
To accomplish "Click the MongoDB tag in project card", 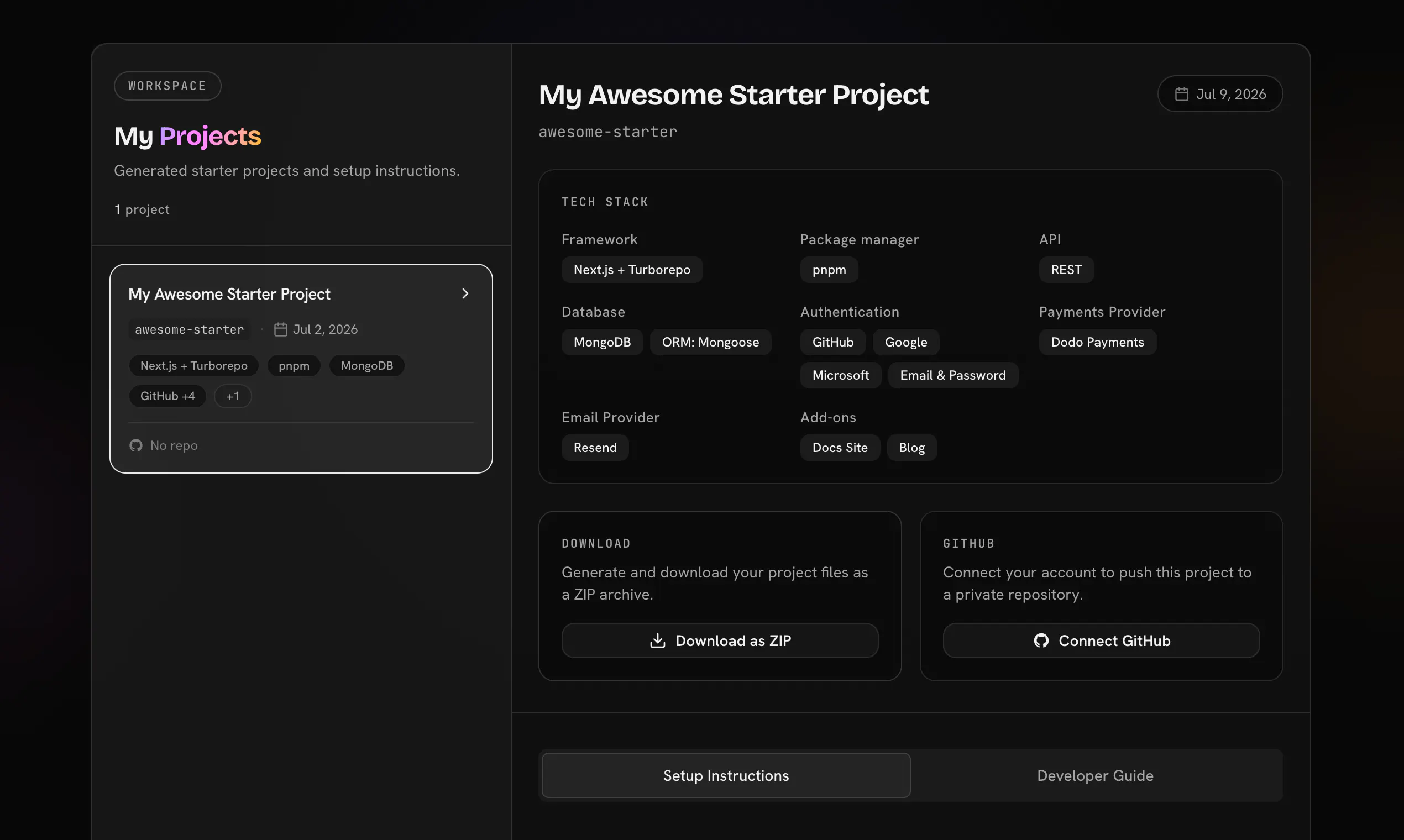I will coord(367,366).
